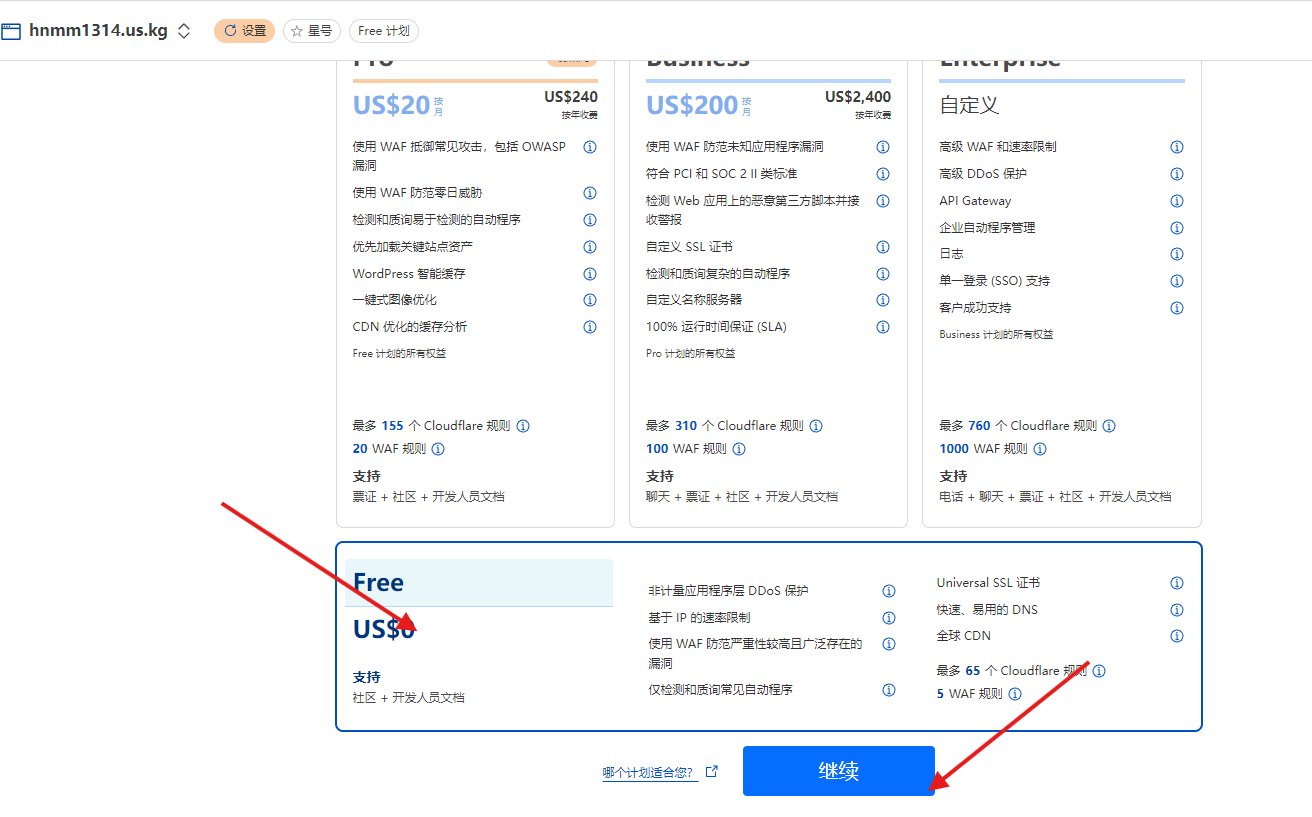Click the hnmm1314.us.kg domain name
Viewport: 1312px width, 817px height.
pos(98,31)
